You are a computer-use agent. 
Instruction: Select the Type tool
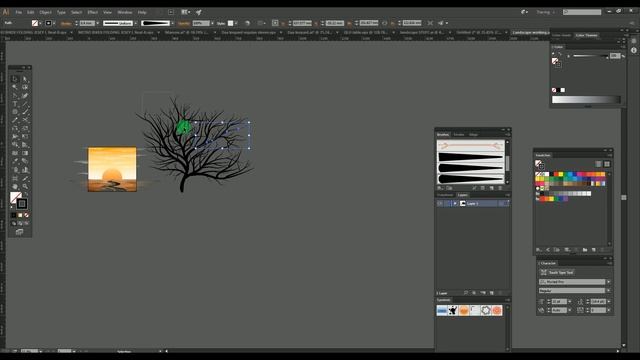pyautogui.click(x=15, y=104)
